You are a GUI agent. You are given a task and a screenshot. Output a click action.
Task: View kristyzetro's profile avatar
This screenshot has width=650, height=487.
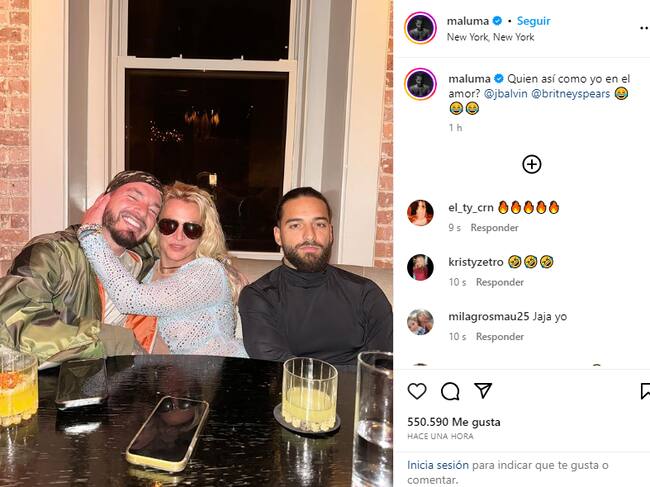(420, 267)
